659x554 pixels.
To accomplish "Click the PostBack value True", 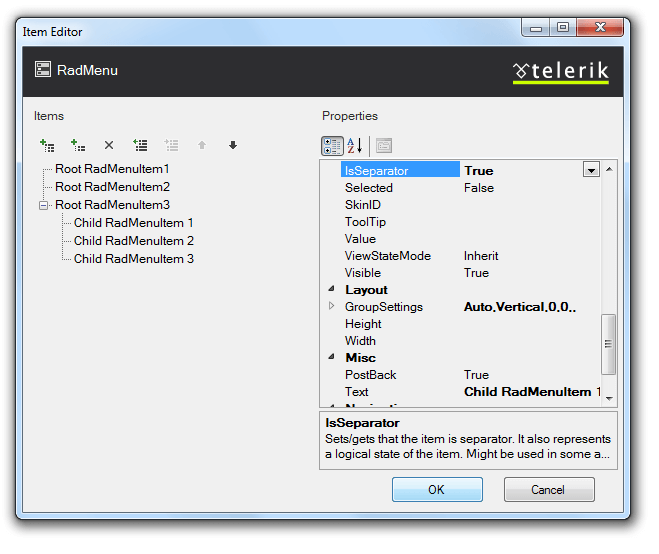I will click(476, 375).
